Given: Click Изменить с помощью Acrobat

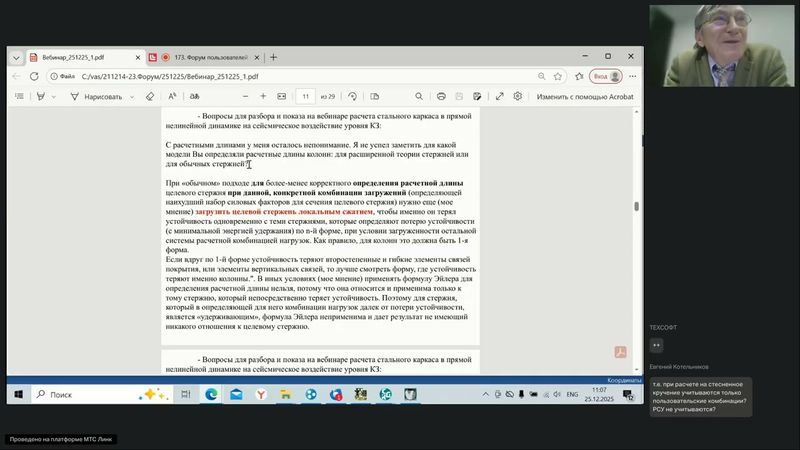Looking at the screenshot, I should [585, 96].
